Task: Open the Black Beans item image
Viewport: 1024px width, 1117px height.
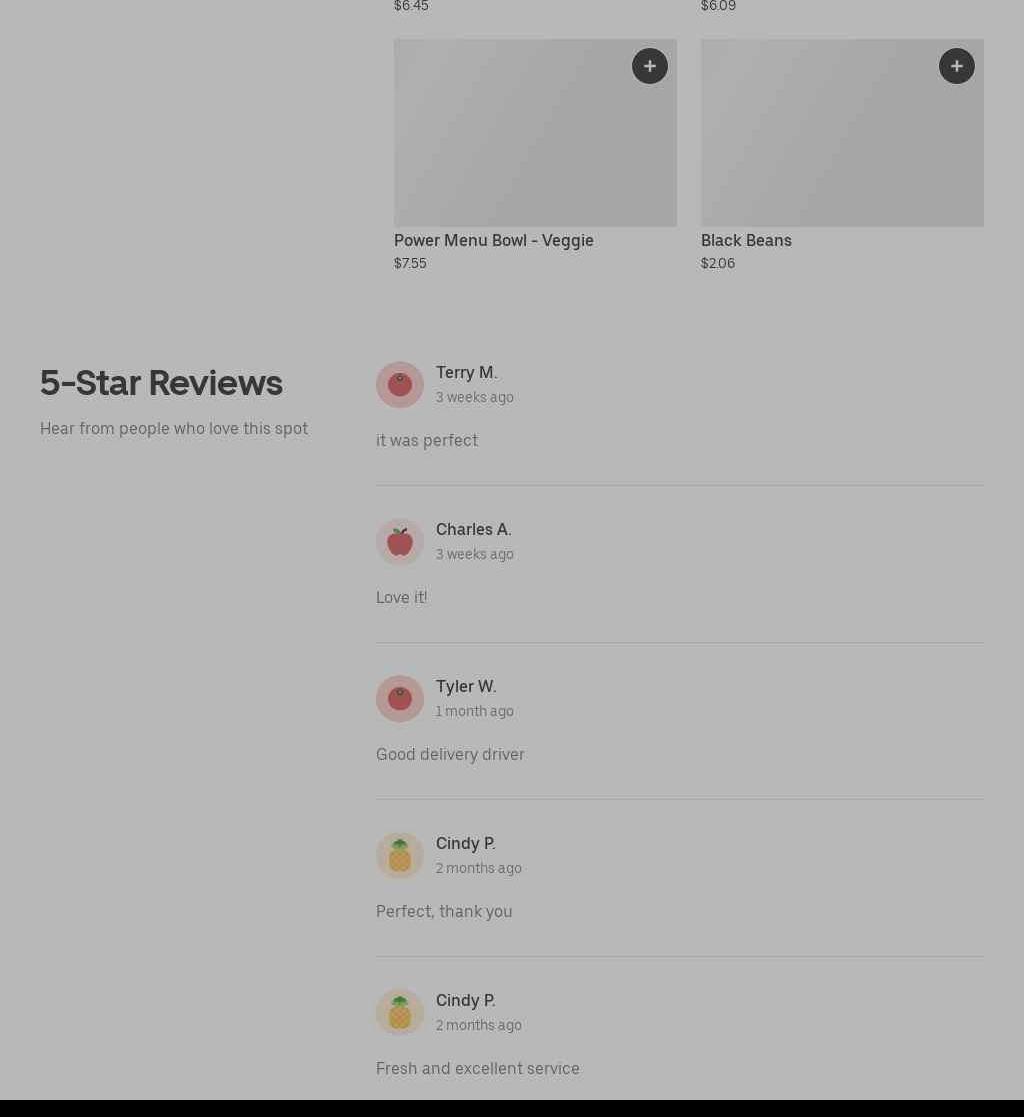Action: coord(842,133)
